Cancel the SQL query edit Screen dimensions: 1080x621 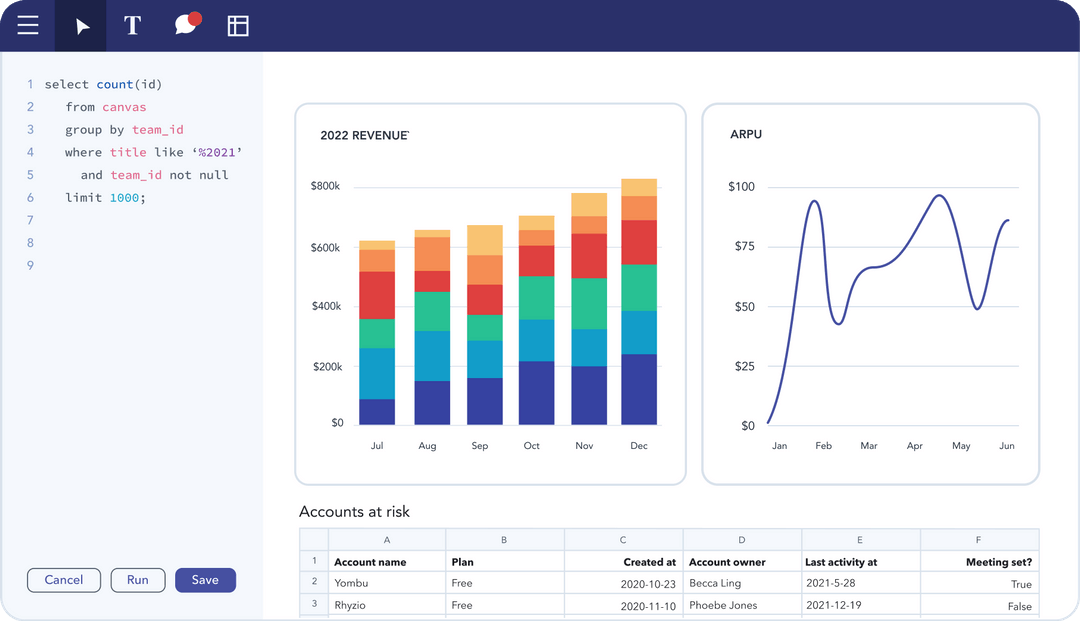(64, 580)
